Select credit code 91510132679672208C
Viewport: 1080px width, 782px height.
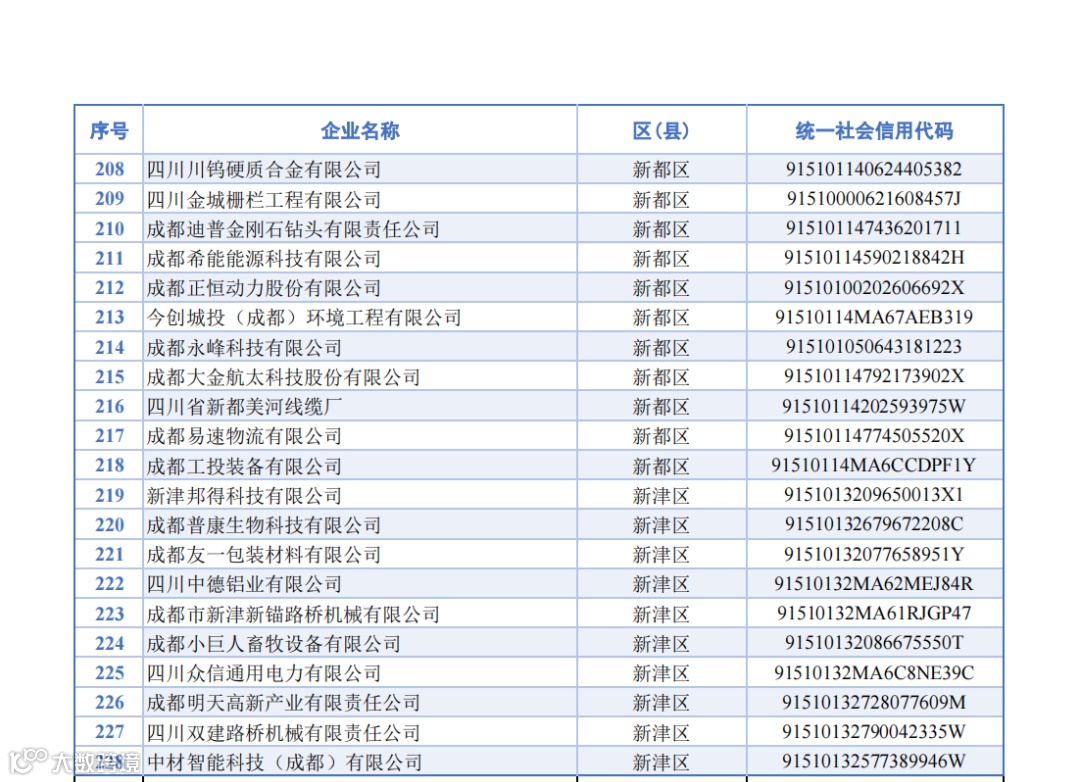pos(874,524)
